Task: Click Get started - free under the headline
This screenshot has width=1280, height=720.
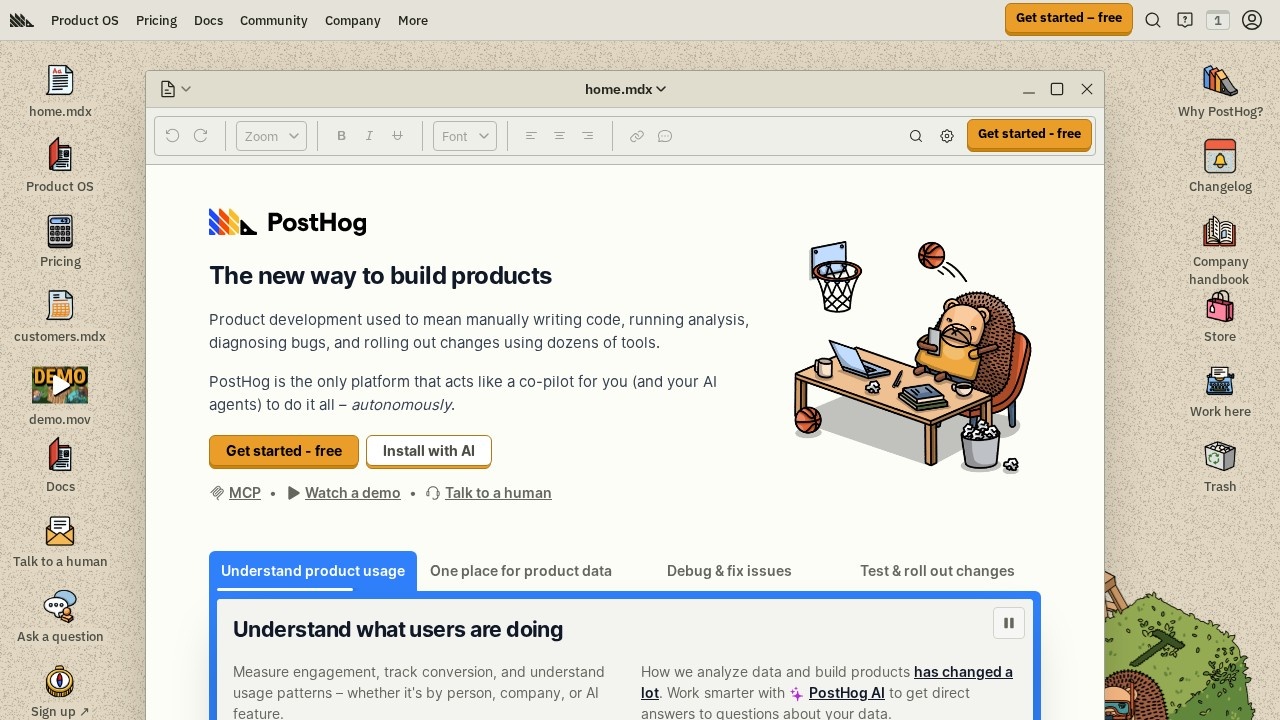Action: [x=284, y=451]
